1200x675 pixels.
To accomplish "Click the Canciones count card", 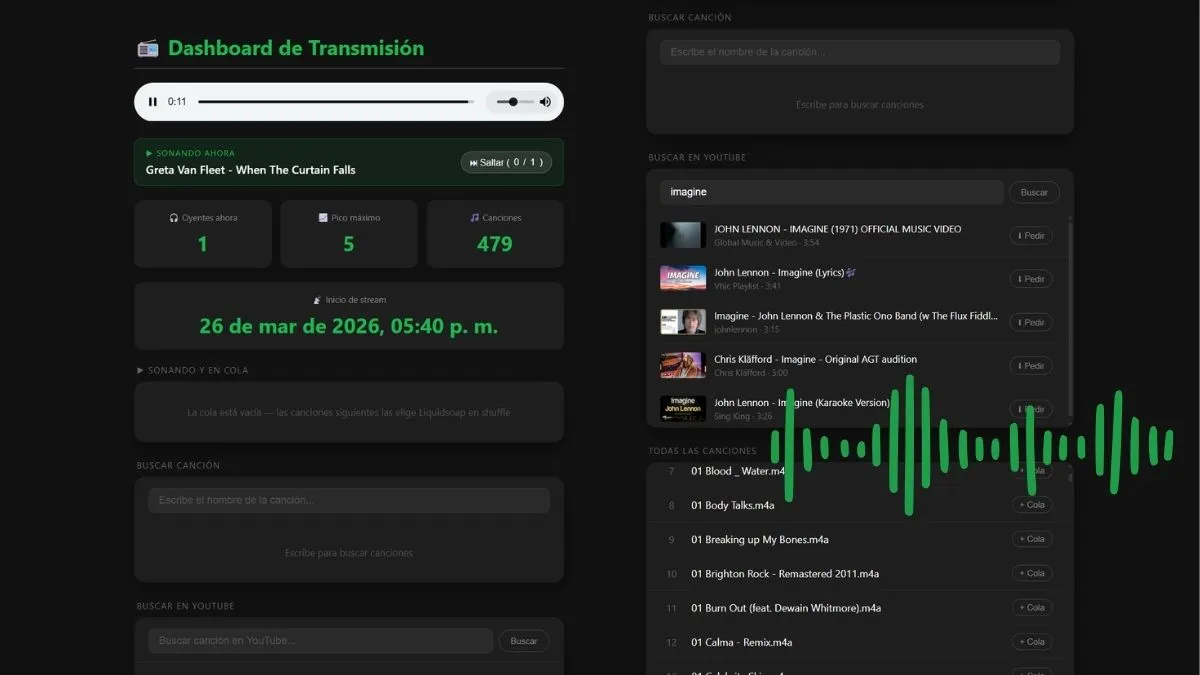I will [495, 234].
